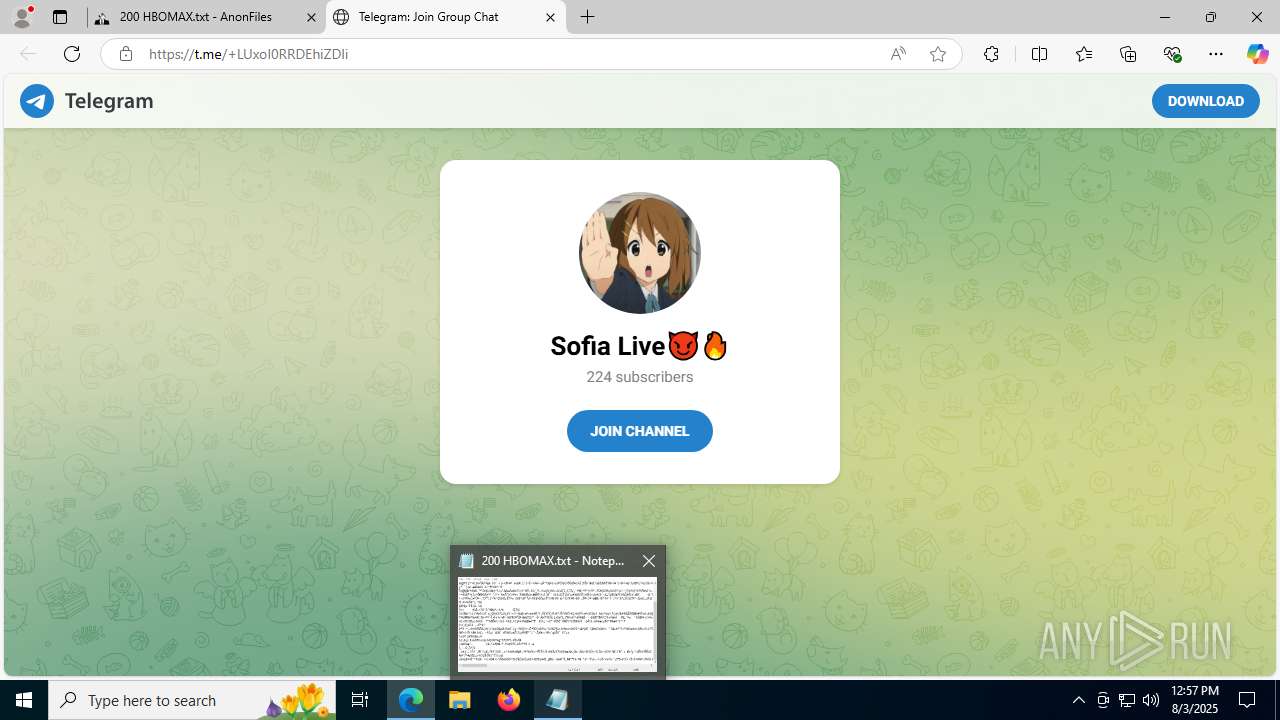Open Task View on taskbar
Screen dimensions: 1280x720
pos(360,700)
